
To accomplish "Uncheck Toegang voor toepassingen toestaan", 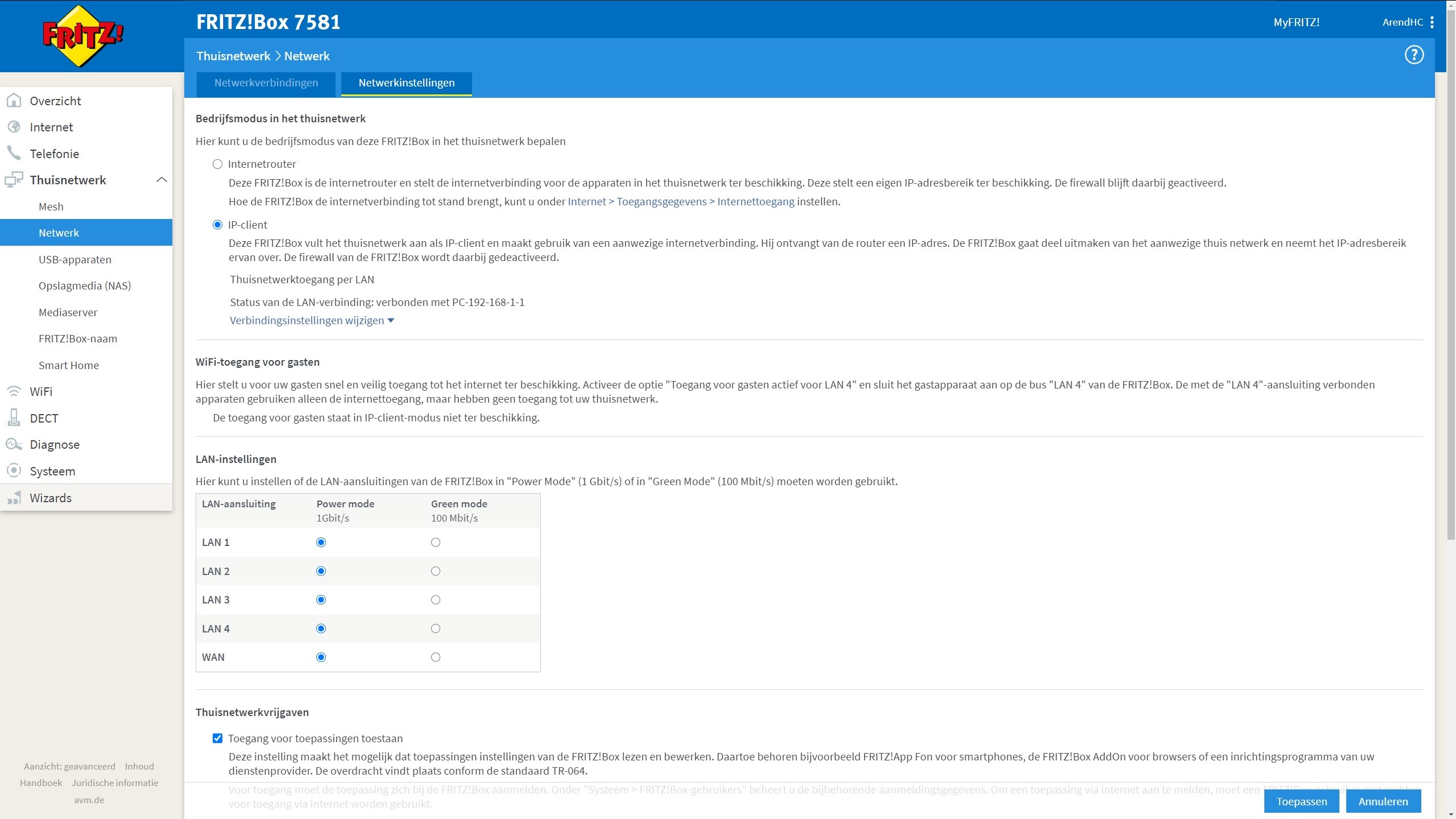I will 217,738.
